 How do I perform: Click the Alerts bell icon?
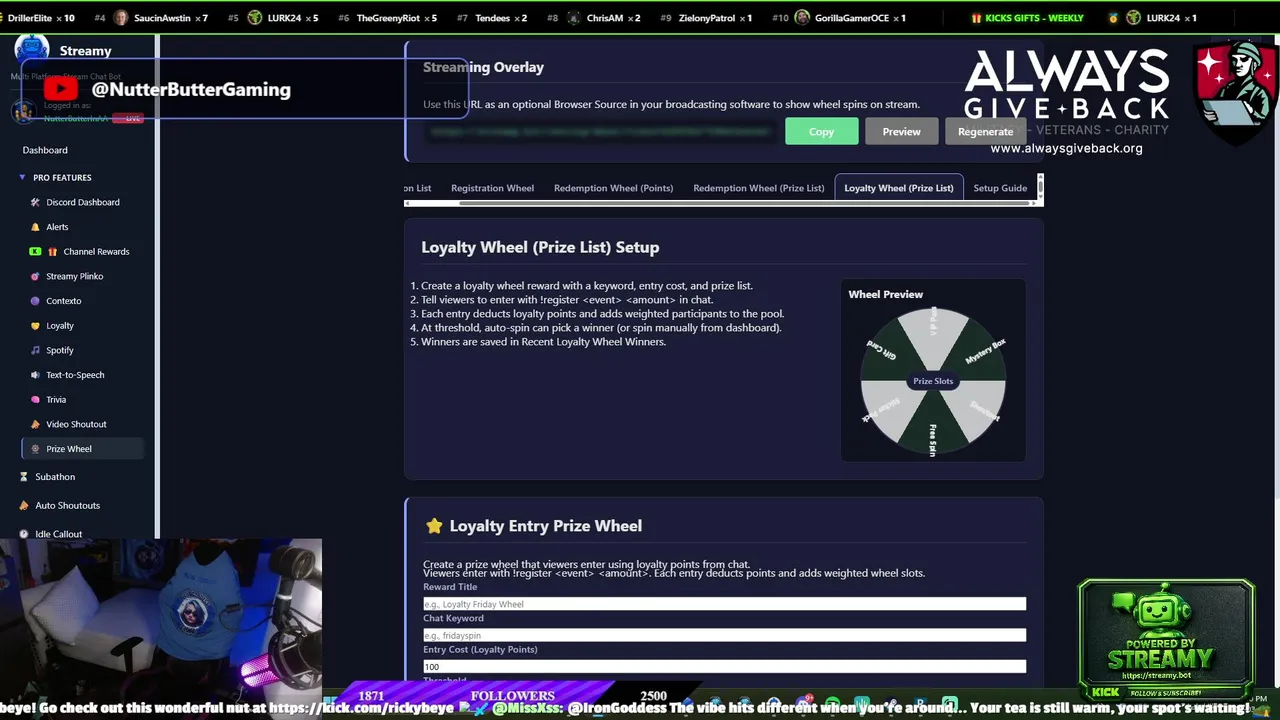(35, 227)
